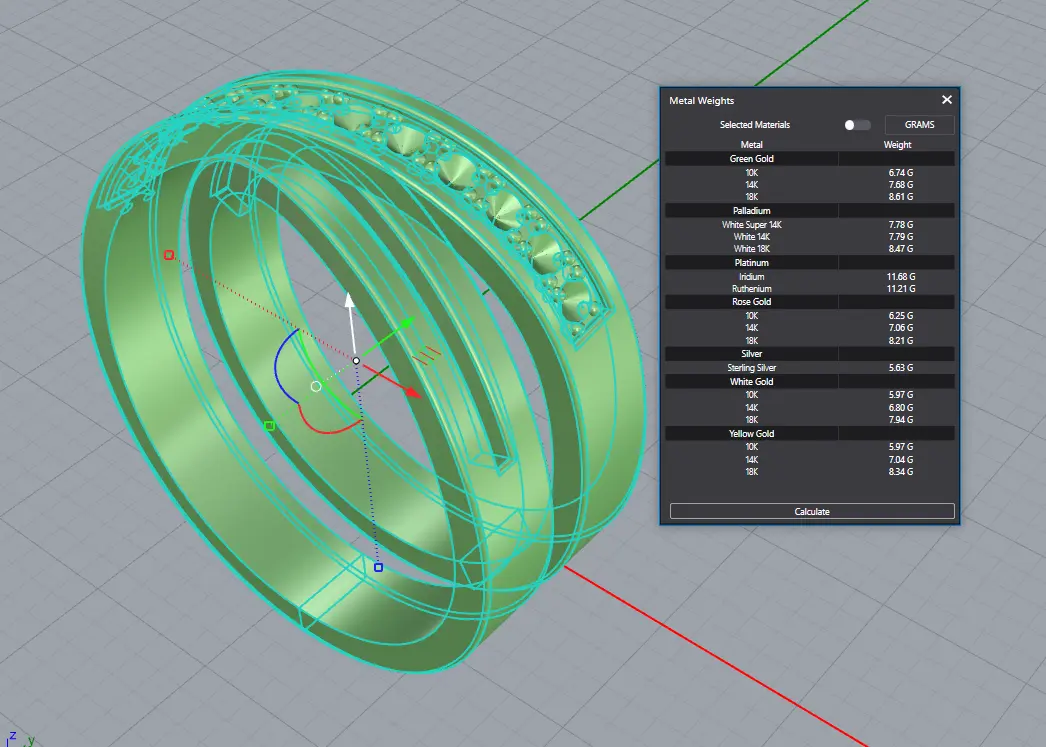
Task: Click the green Y-axis move arrow on gumball
Action: point(405,325)
